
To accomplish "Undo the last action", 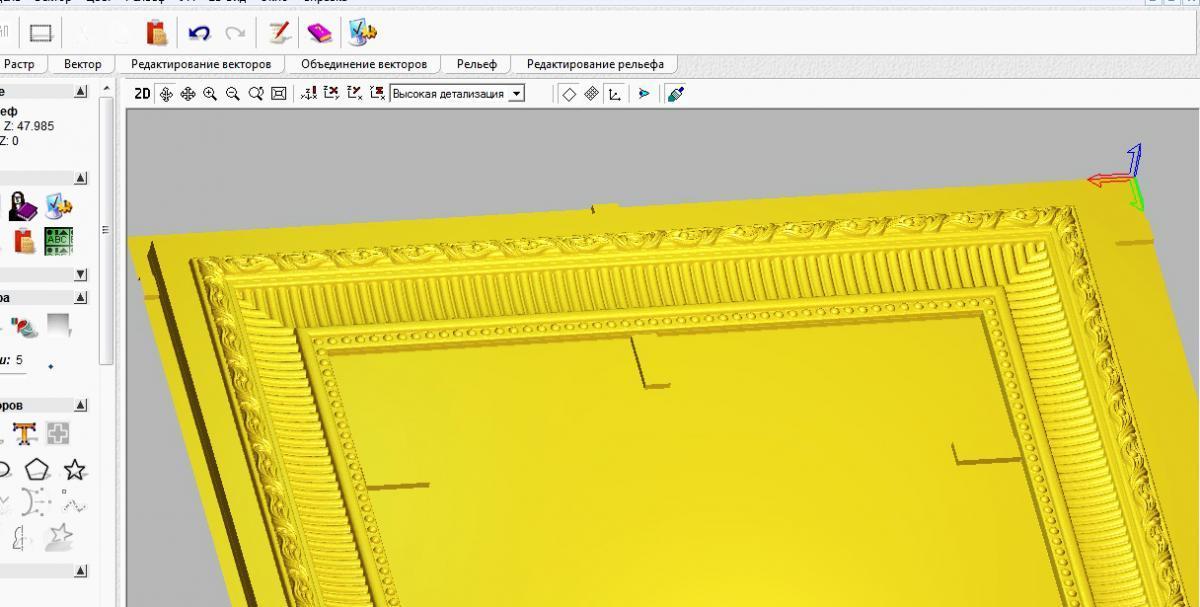I will (200, 33).
